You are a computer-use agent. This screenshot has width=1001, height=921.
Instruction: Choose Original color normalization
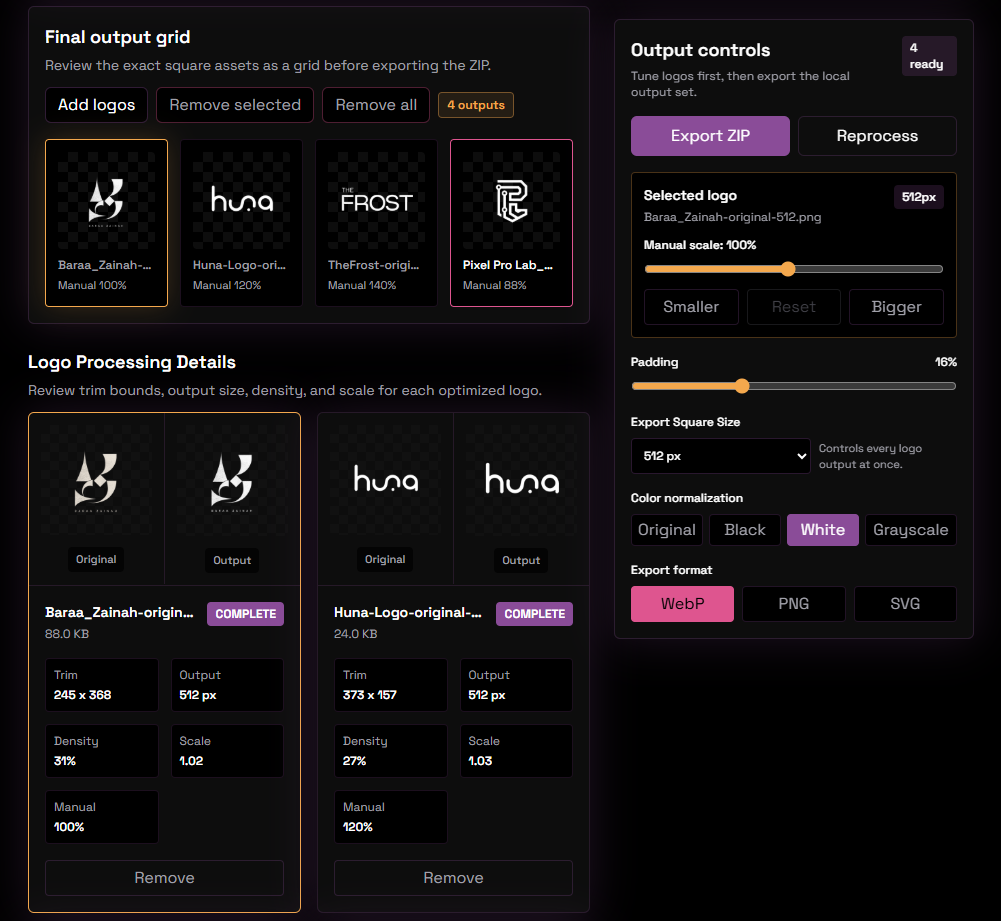(x=666, y=530)
